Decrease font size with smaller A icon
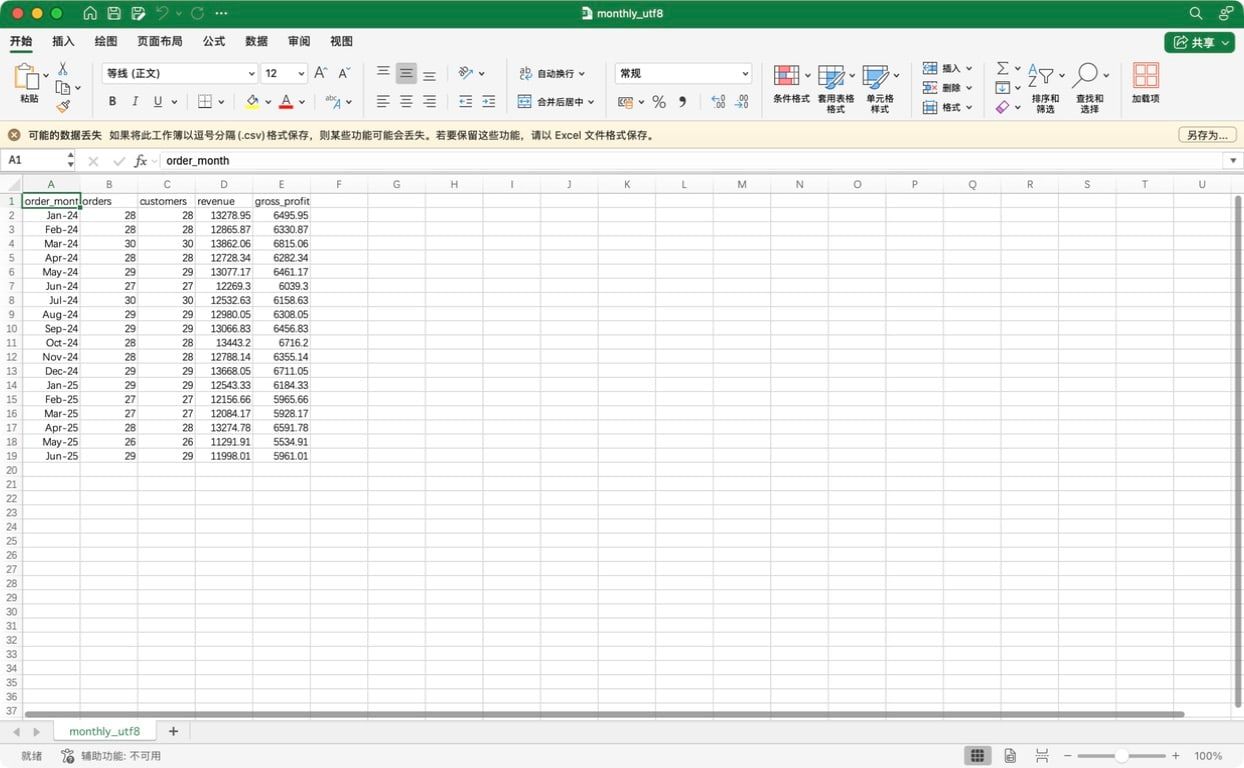1244x768 pixels. coord(344,73)
